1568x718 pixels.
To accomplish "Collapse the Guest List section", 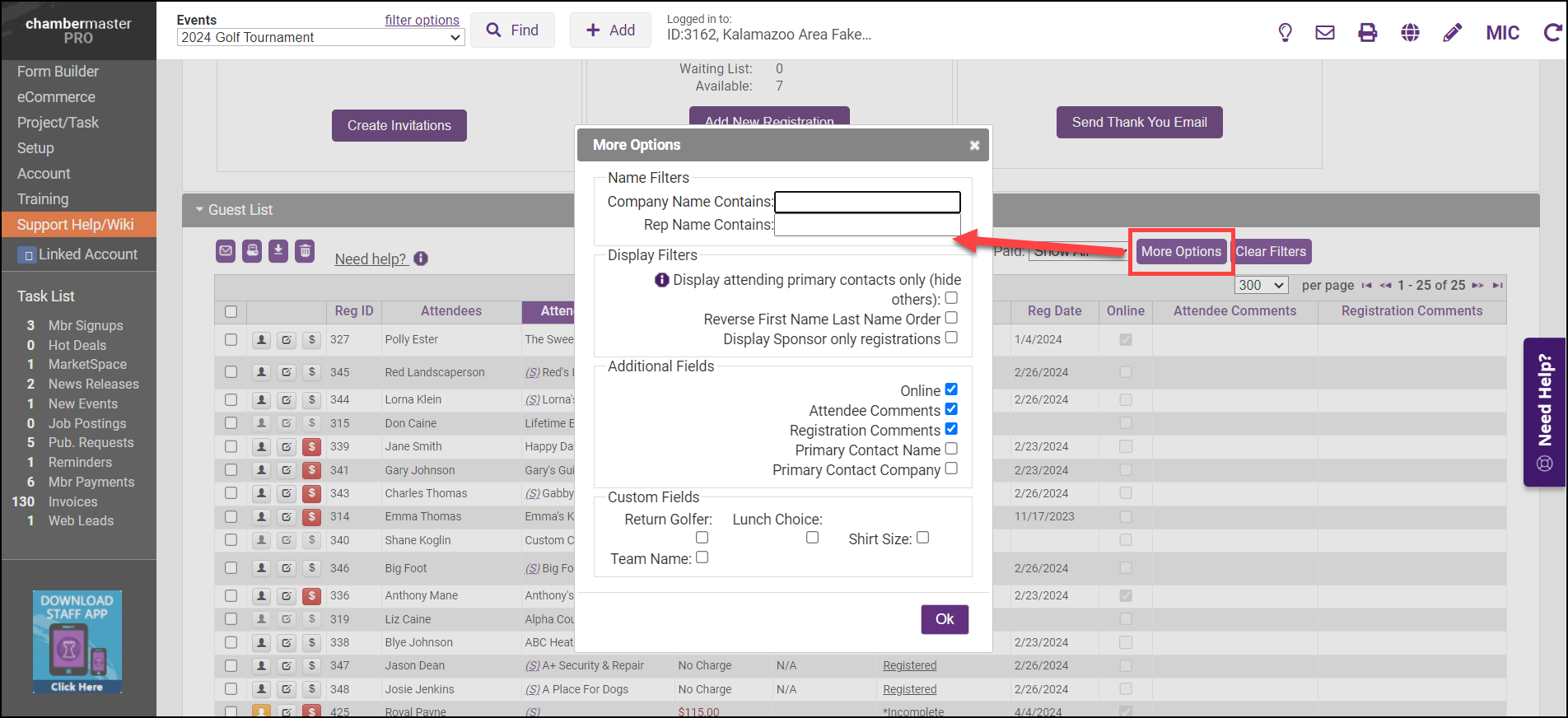I will point(199,210).
